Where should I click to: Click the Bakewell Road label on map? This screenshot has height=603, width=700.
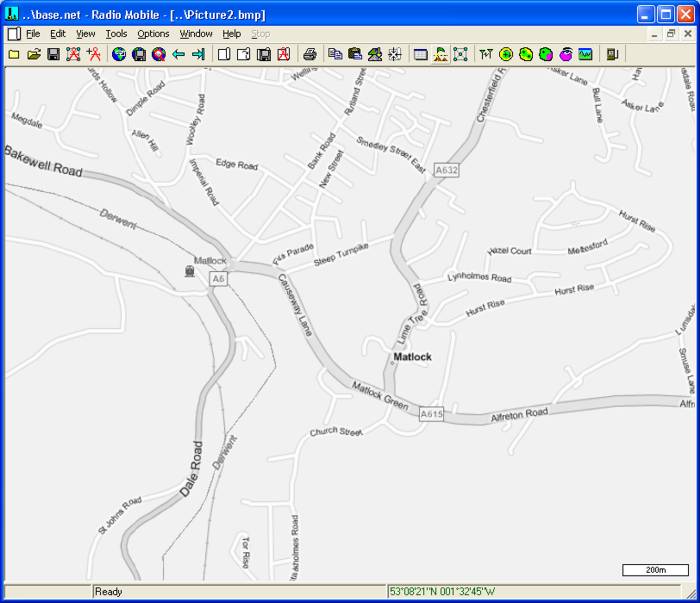(x=43, y=162)
